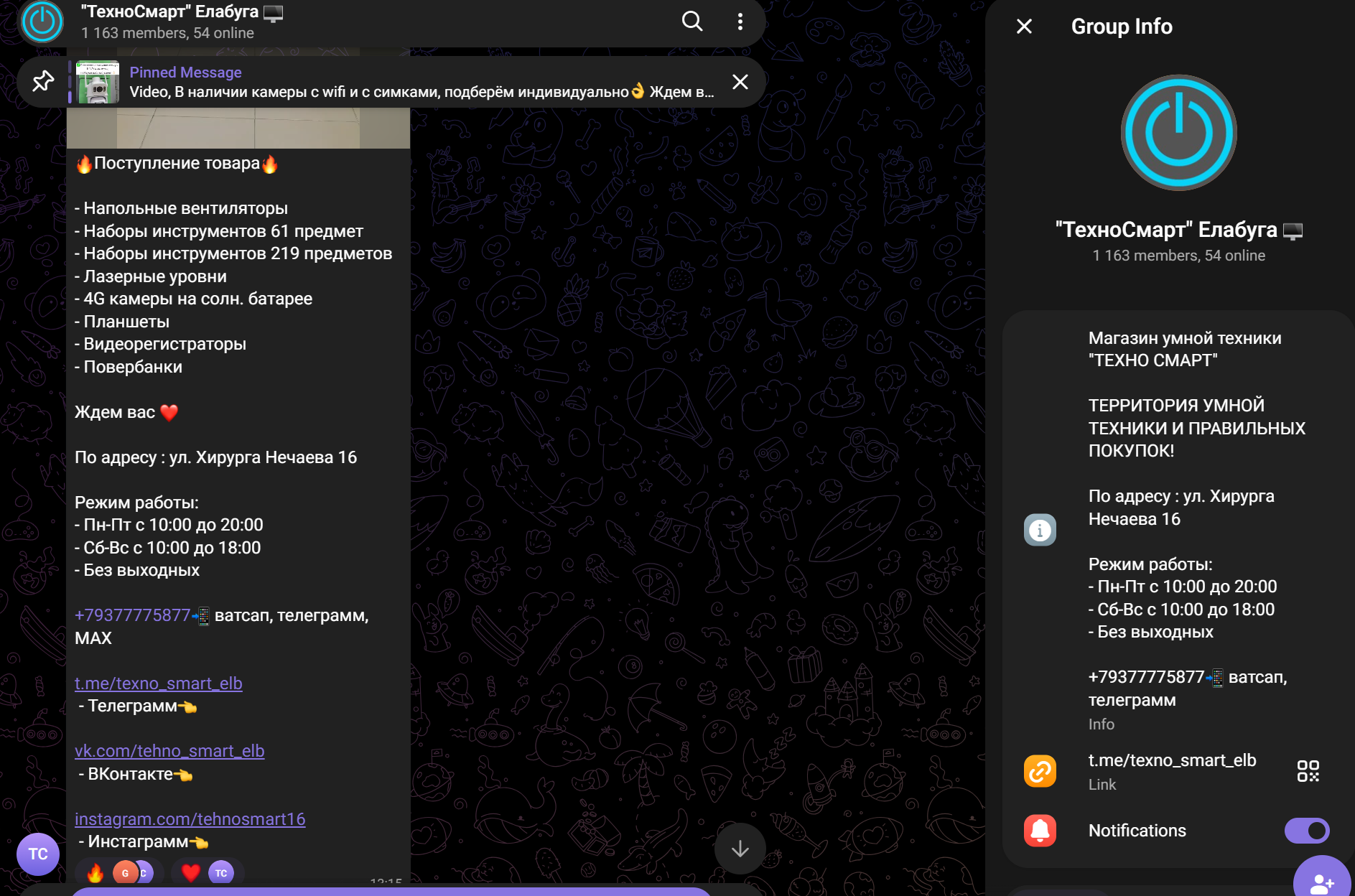
Task: Open t.me/texno_smart_elb link in message
Action: [158, 683]
